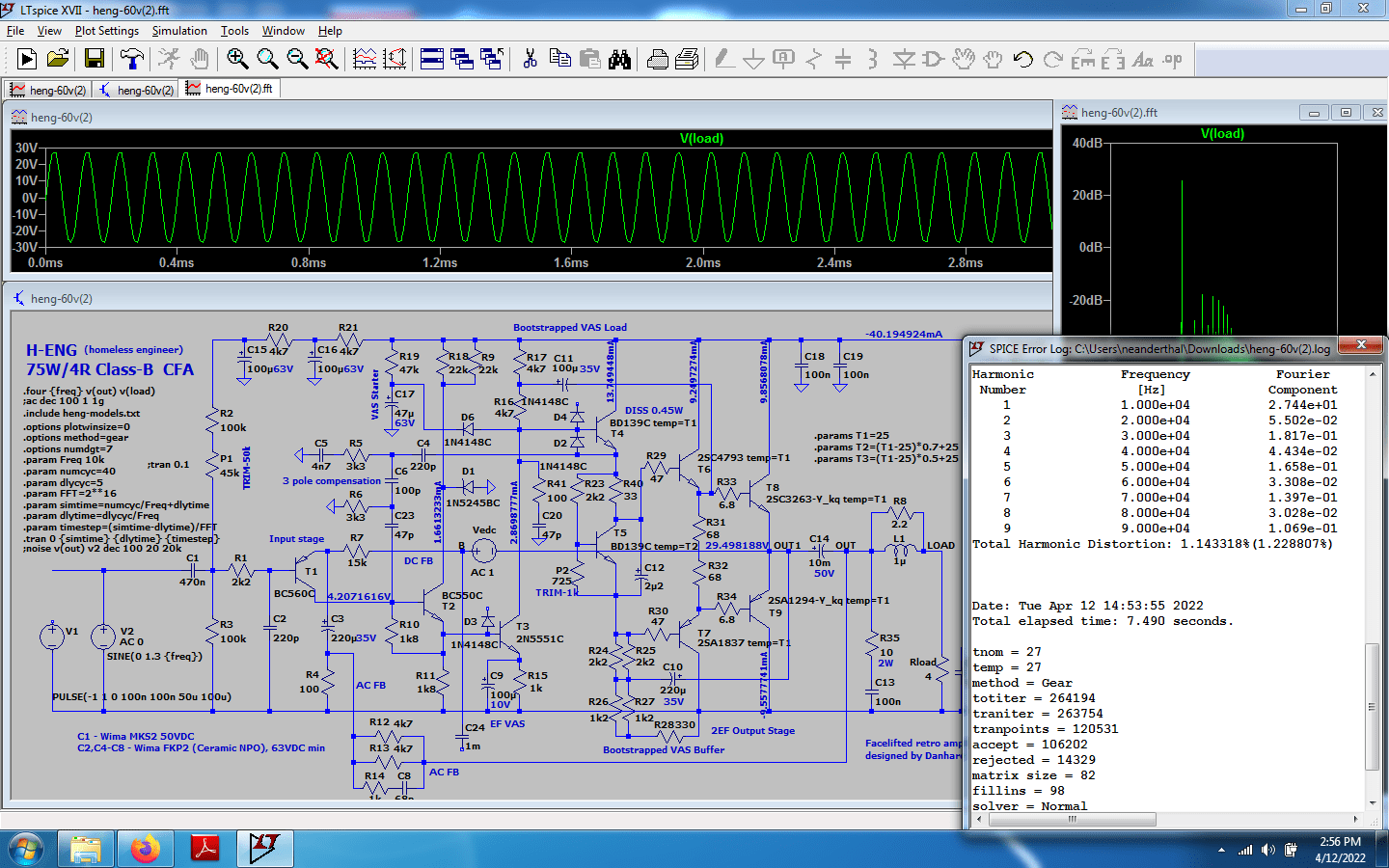The image size is (1389, 868).
Task: Click the Total Harmonic Distortion line in log
Action: tap(1153, 544)
